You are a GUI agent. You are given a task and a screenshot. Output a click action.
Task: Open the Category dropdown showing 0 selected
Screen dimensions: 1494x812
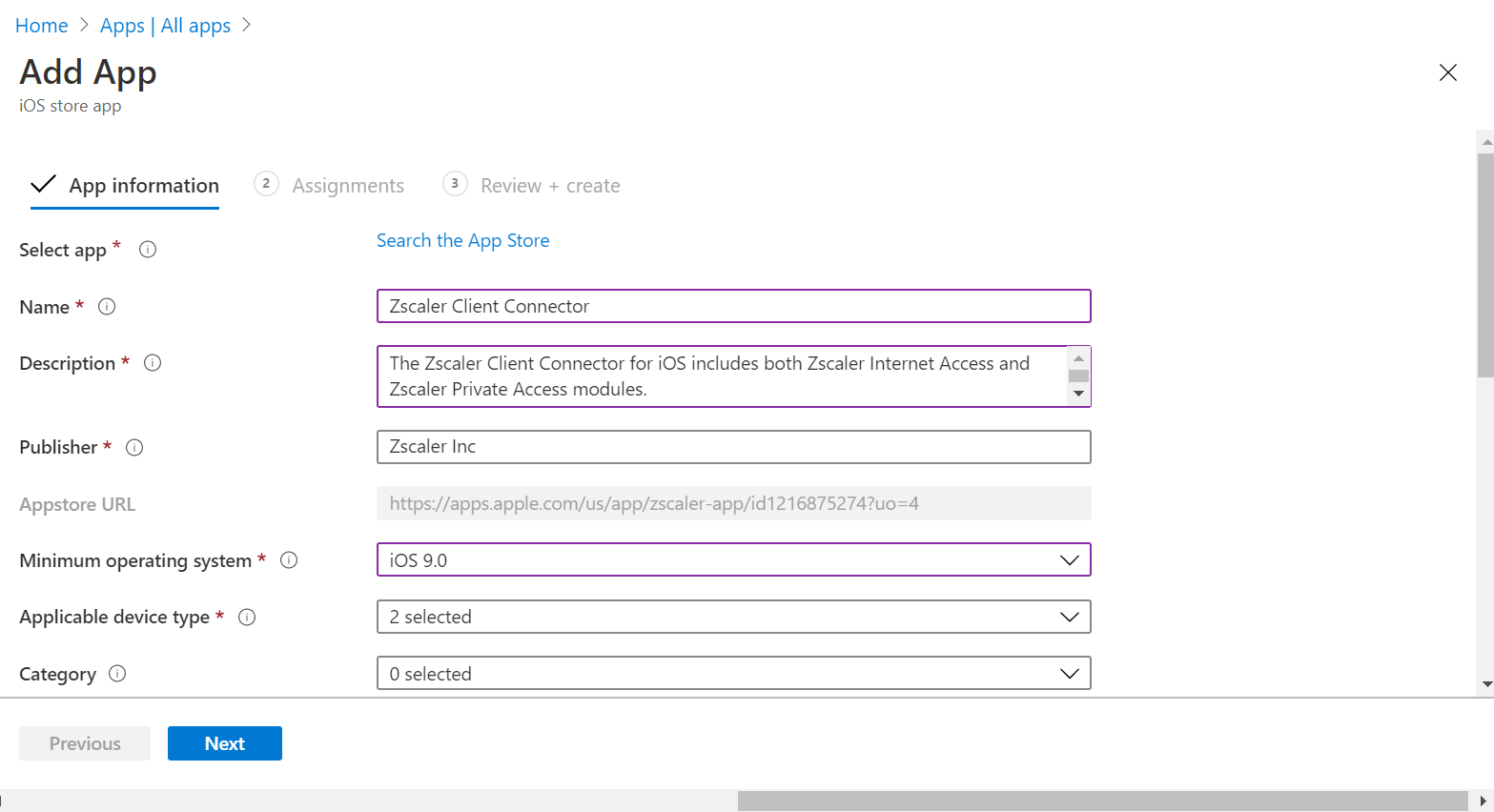click(x=1068, y=673)
